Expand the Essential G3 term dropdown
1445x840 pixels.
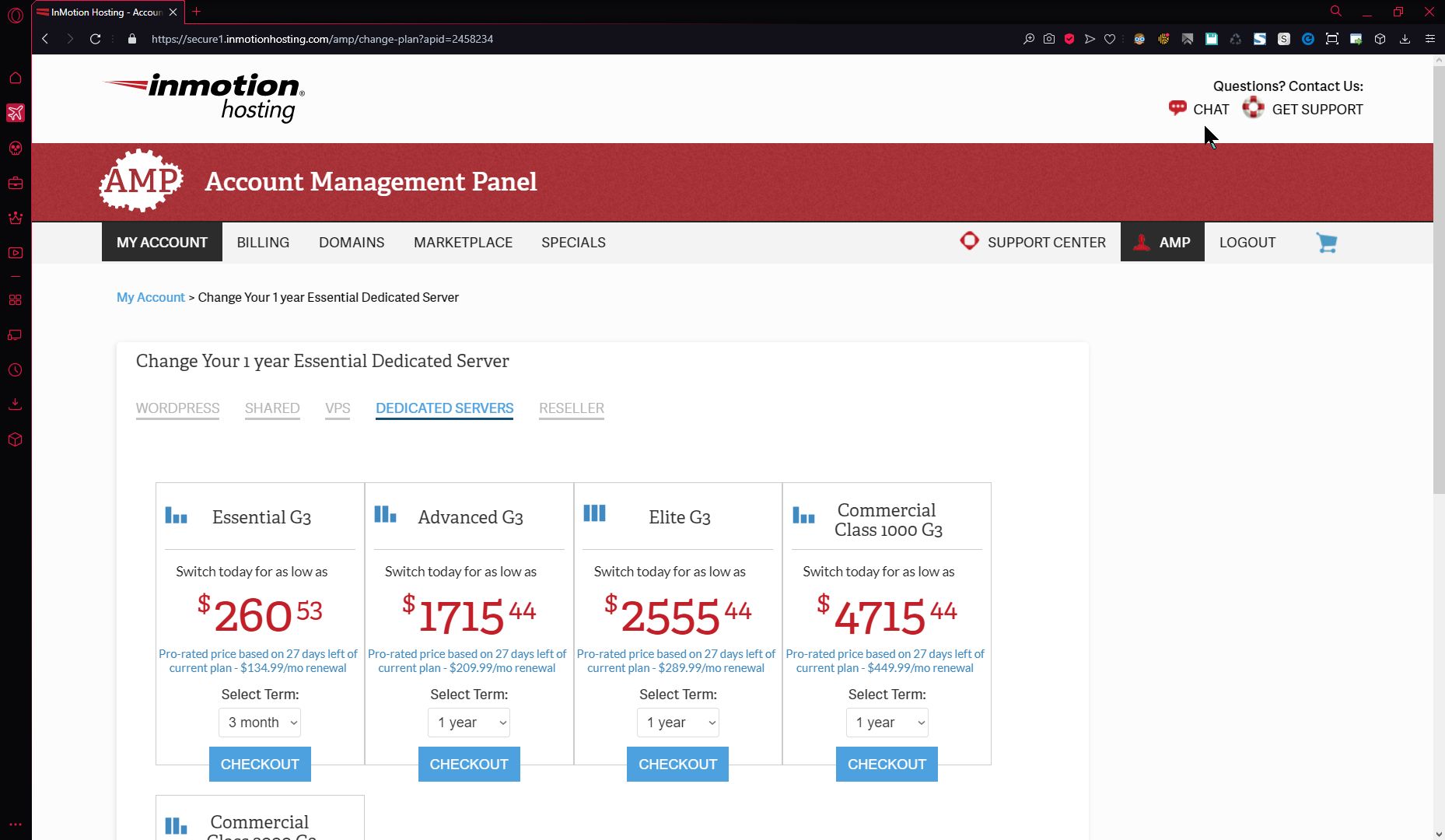pyautogui.click(x=260, y=723)
